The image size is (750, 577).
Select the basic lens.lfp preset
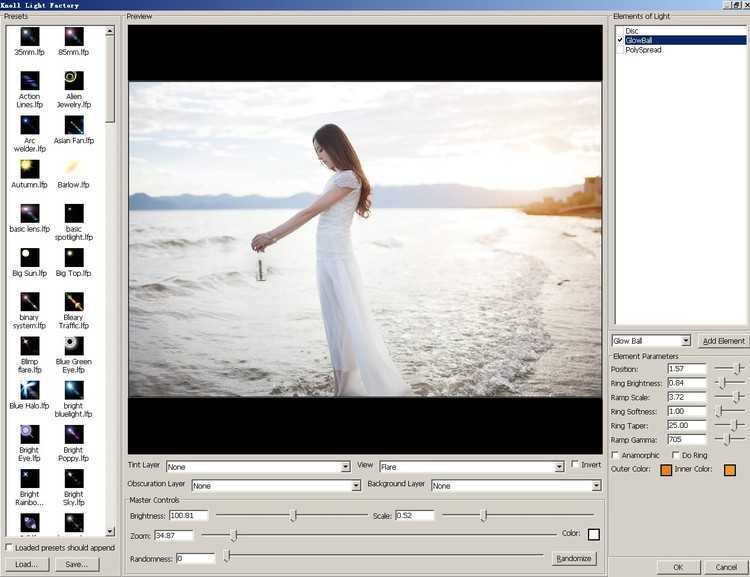30,213
